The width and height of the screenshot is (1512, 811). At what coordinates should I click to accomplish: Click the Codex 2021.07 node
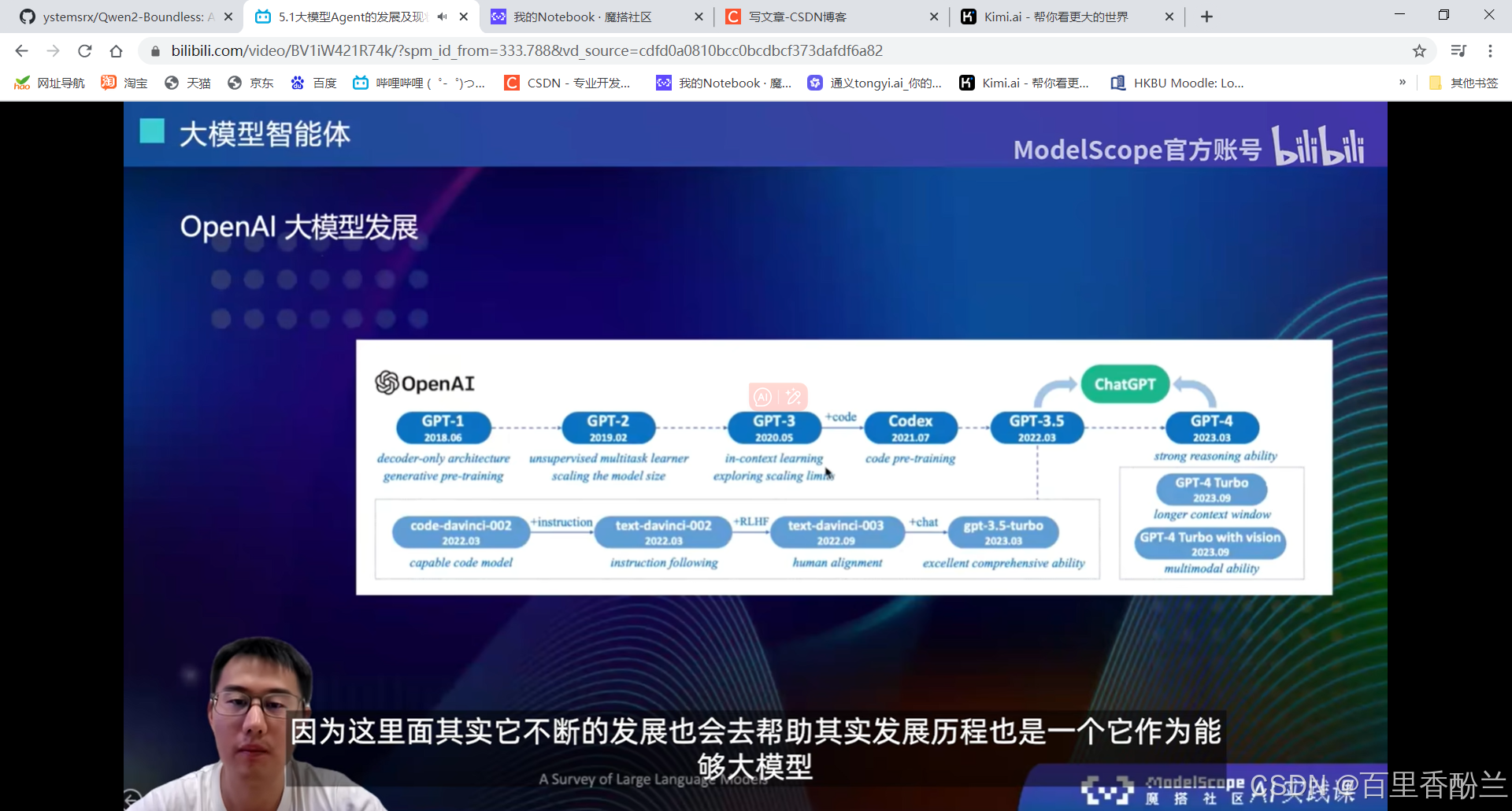911,428
